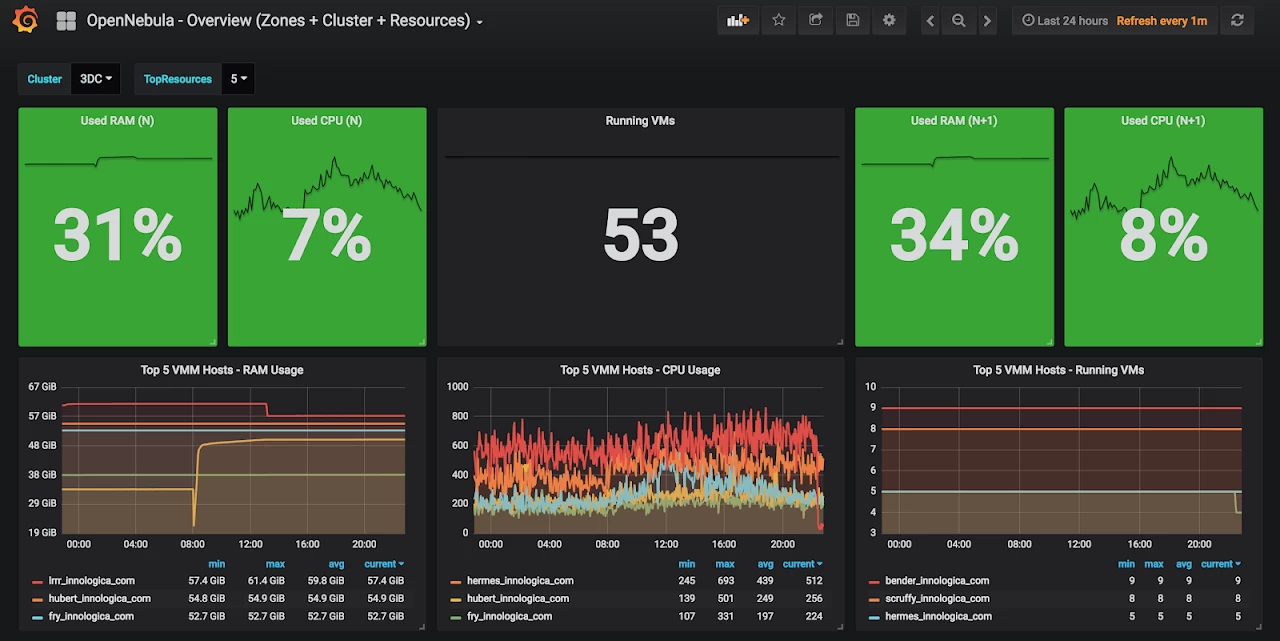Open Top 5 VMM Hosts - CPU Usage panel menu
The height and width of the screenshot is (641, 1280).
tap(640, 370)
